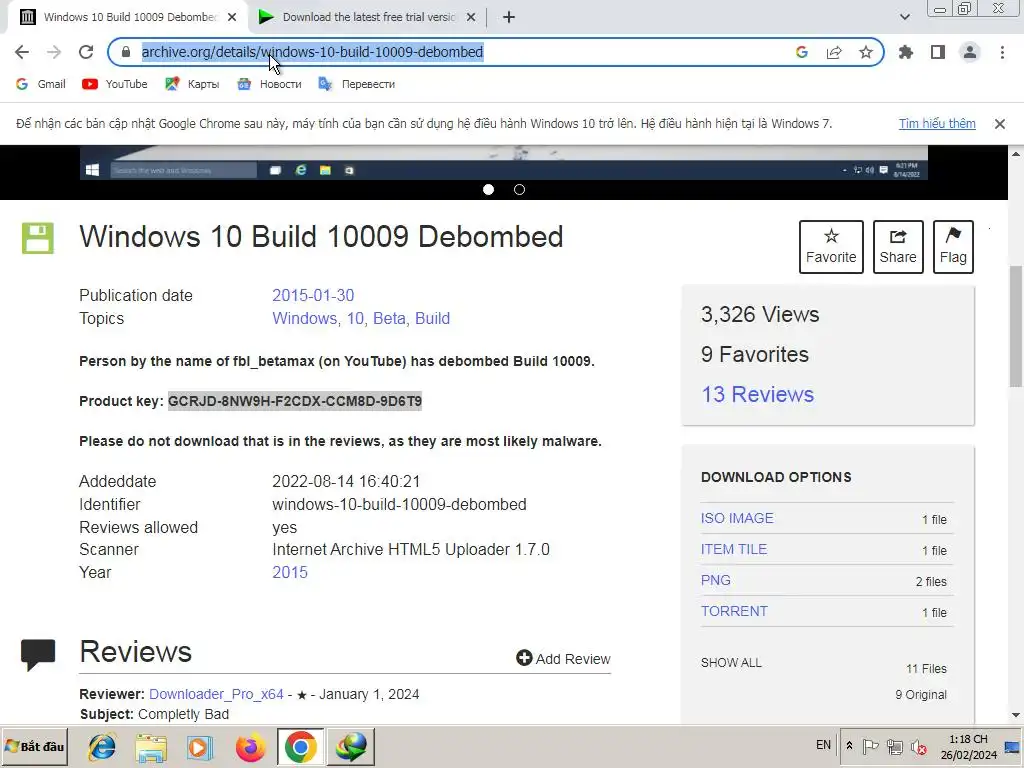Click the Tìm hiểu thêm link

(937, 123)
